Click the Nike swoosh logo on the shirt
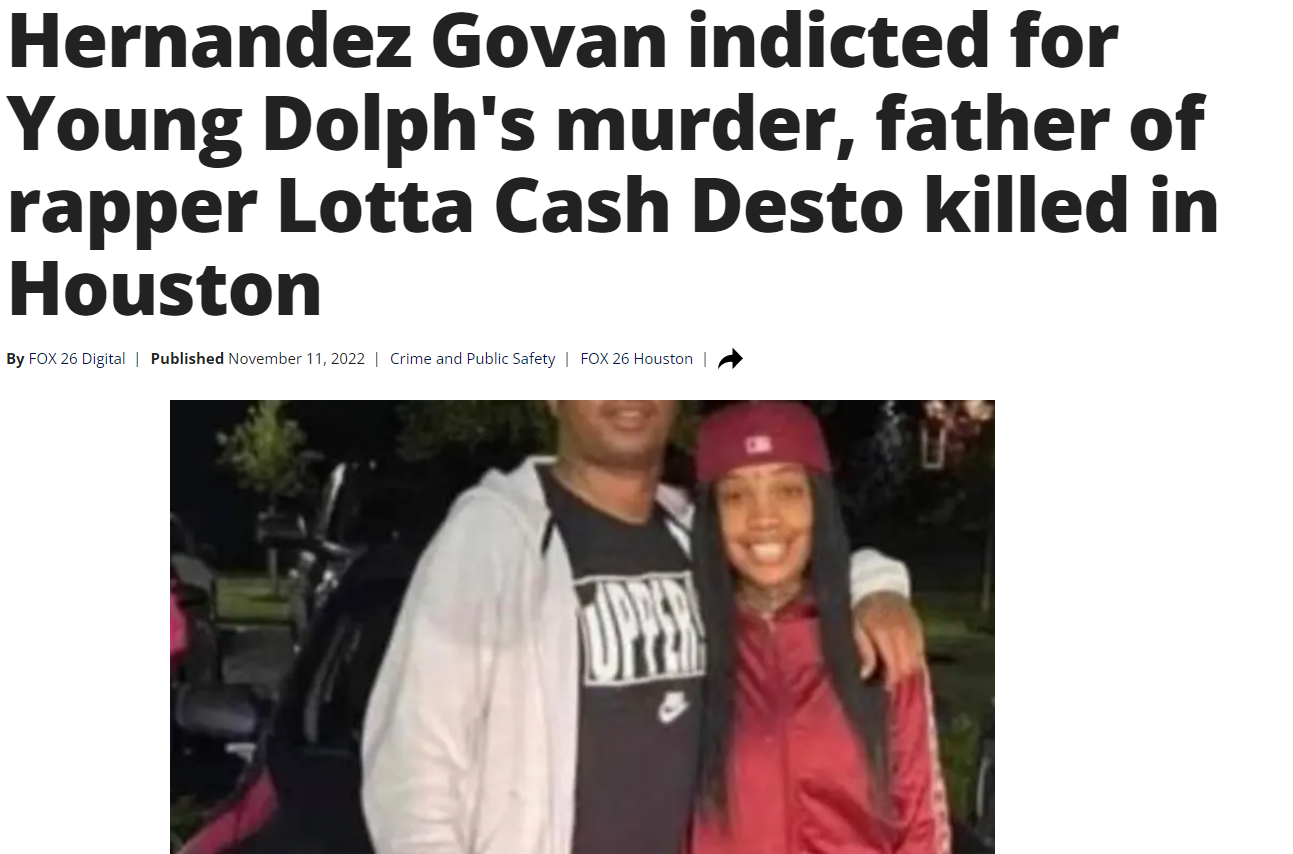This screenshot has height=854, width=1293. (x=674, y=707)
